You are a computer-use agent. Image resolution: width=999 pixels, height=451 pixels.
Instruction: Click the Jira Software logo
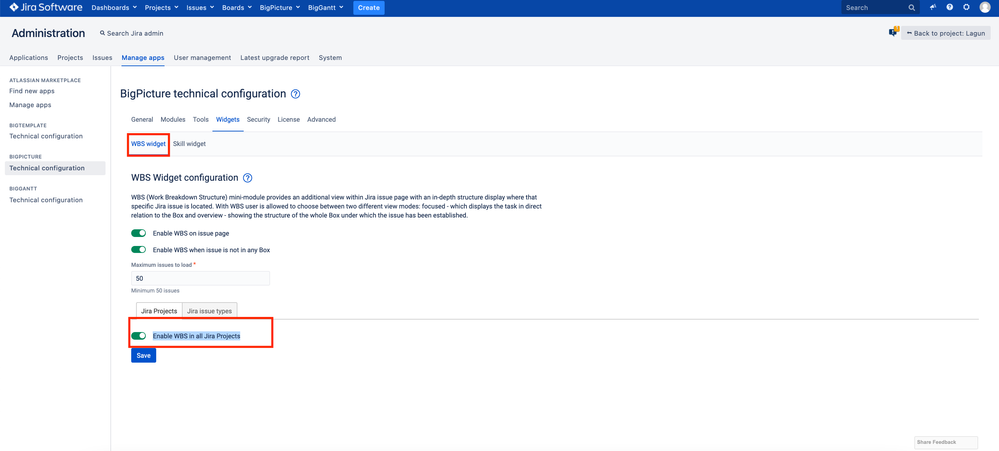pos(46,8)
